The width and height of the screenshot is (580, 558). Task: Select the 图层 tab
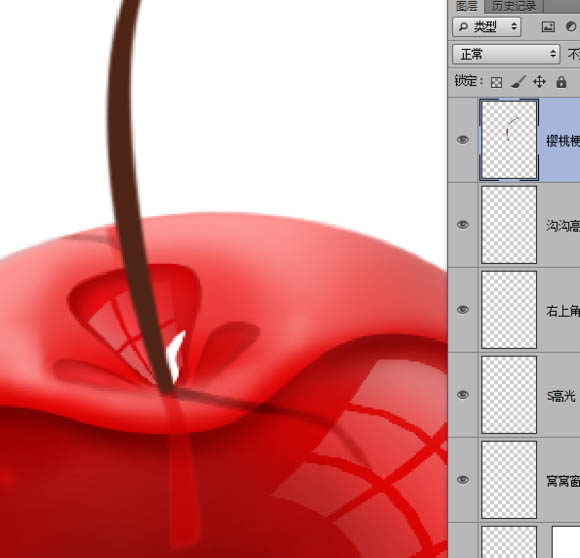[x=466, y=6]
